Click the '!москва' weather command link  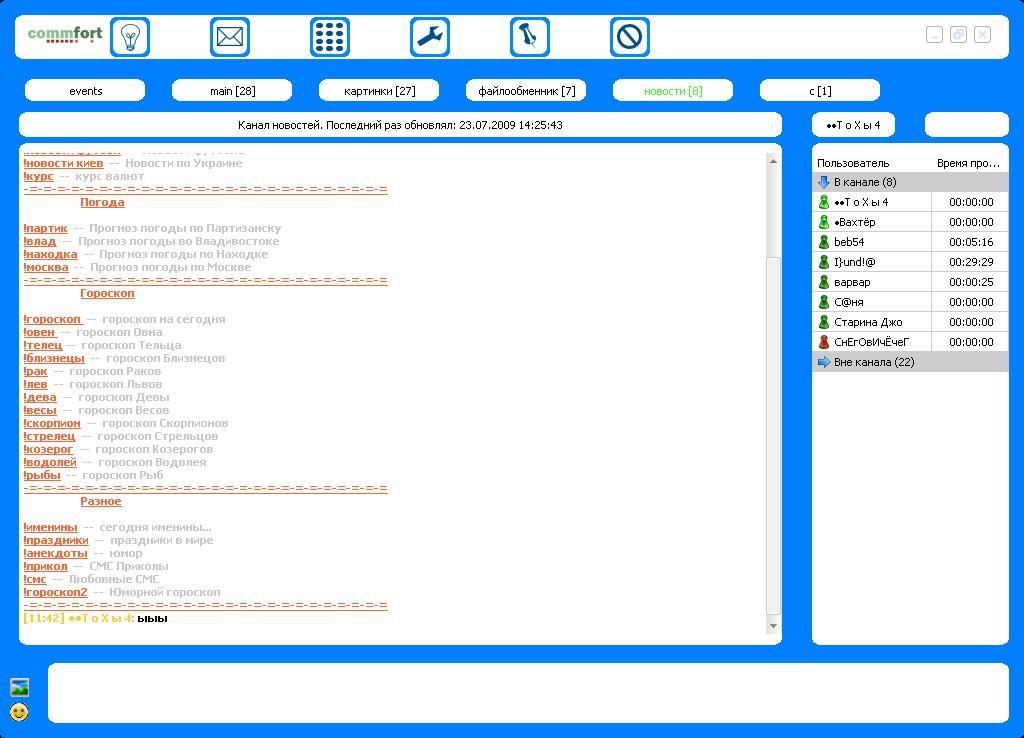(x=46, y=267)
